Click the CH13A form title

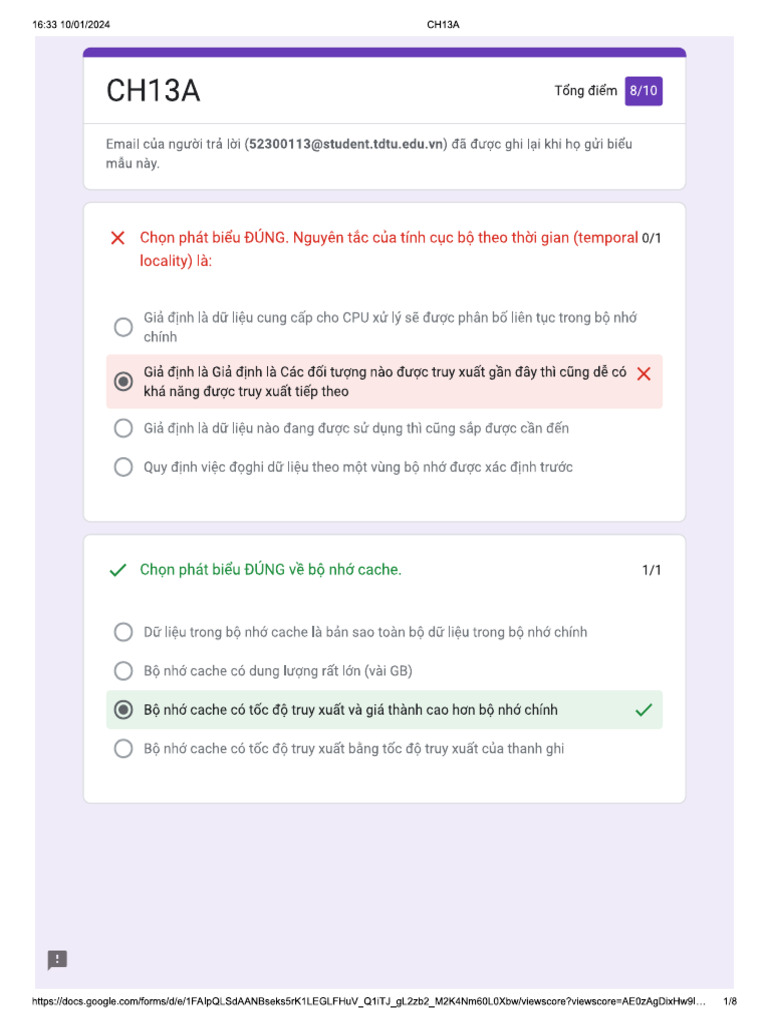pyautogui.click(x=153, y=91)
